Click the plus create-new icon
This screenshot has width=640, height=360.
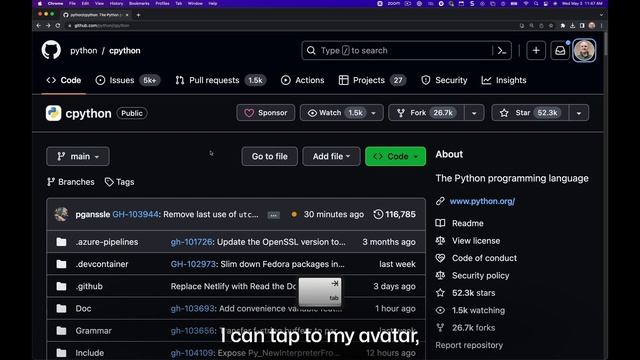coord(536,51)
